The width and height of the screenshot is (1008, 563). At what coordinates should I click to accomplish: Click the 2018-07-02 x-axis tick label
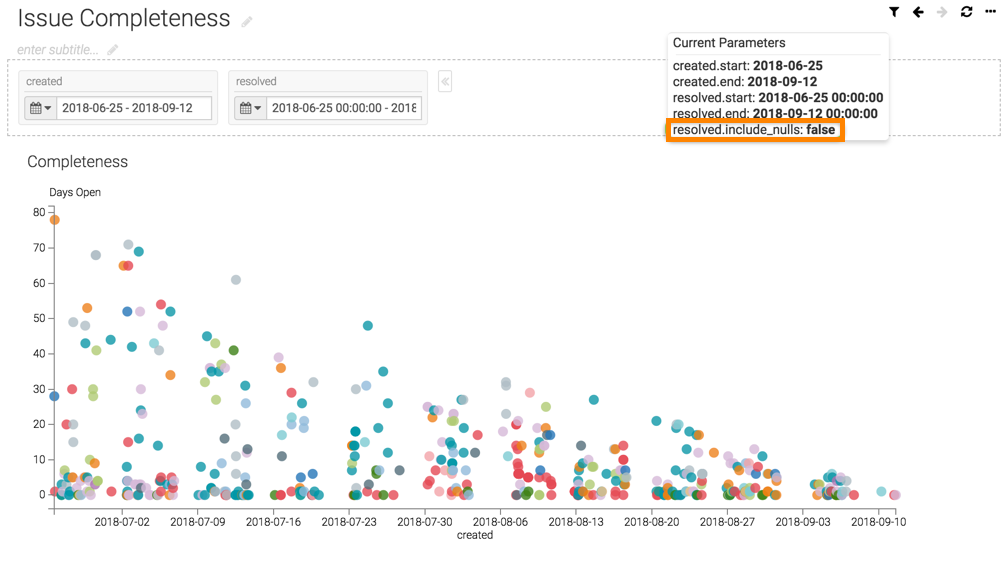[x=122, y=522]
